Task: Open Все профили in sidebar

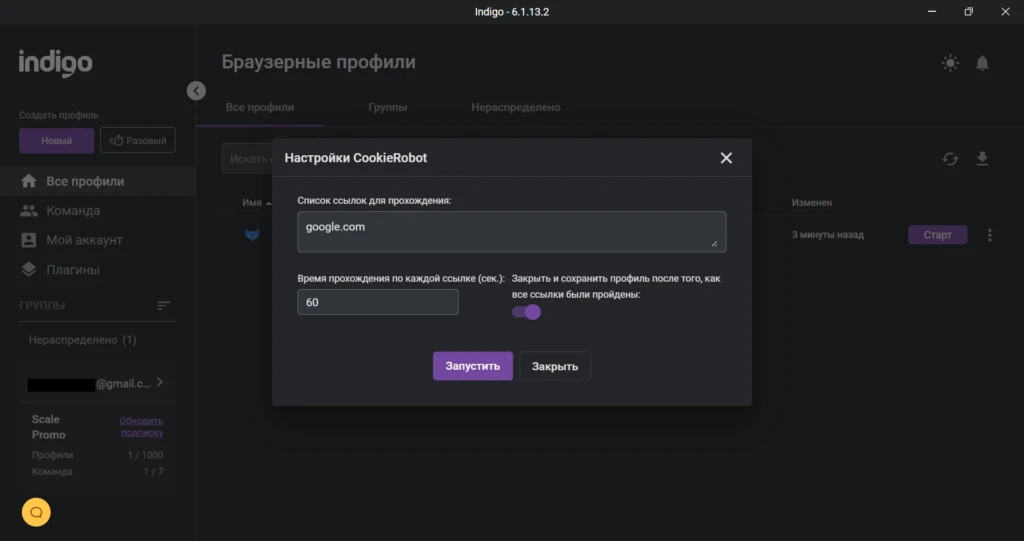Action: click(98, 181)
